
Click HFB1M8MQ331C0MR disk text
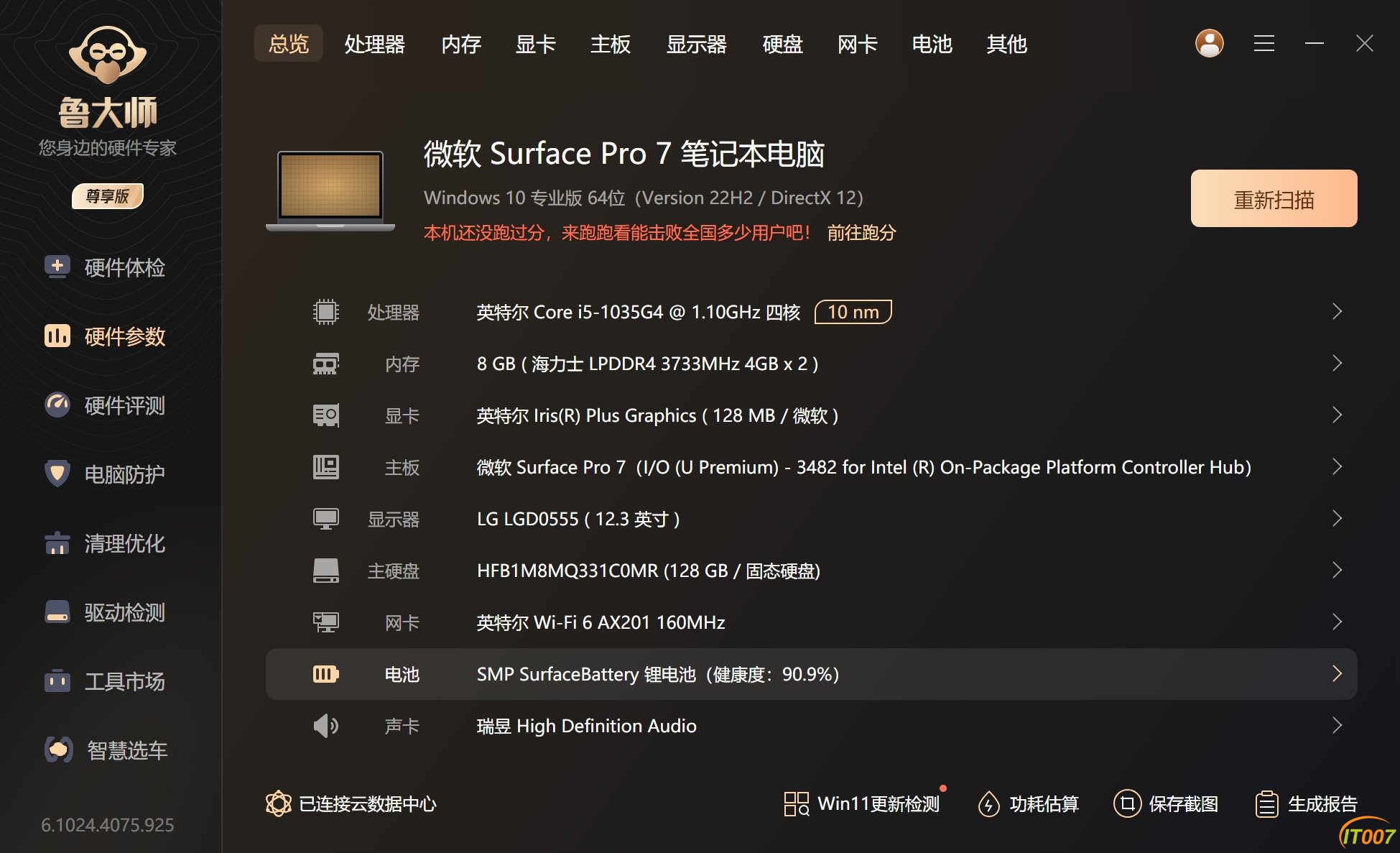point(649,571)
